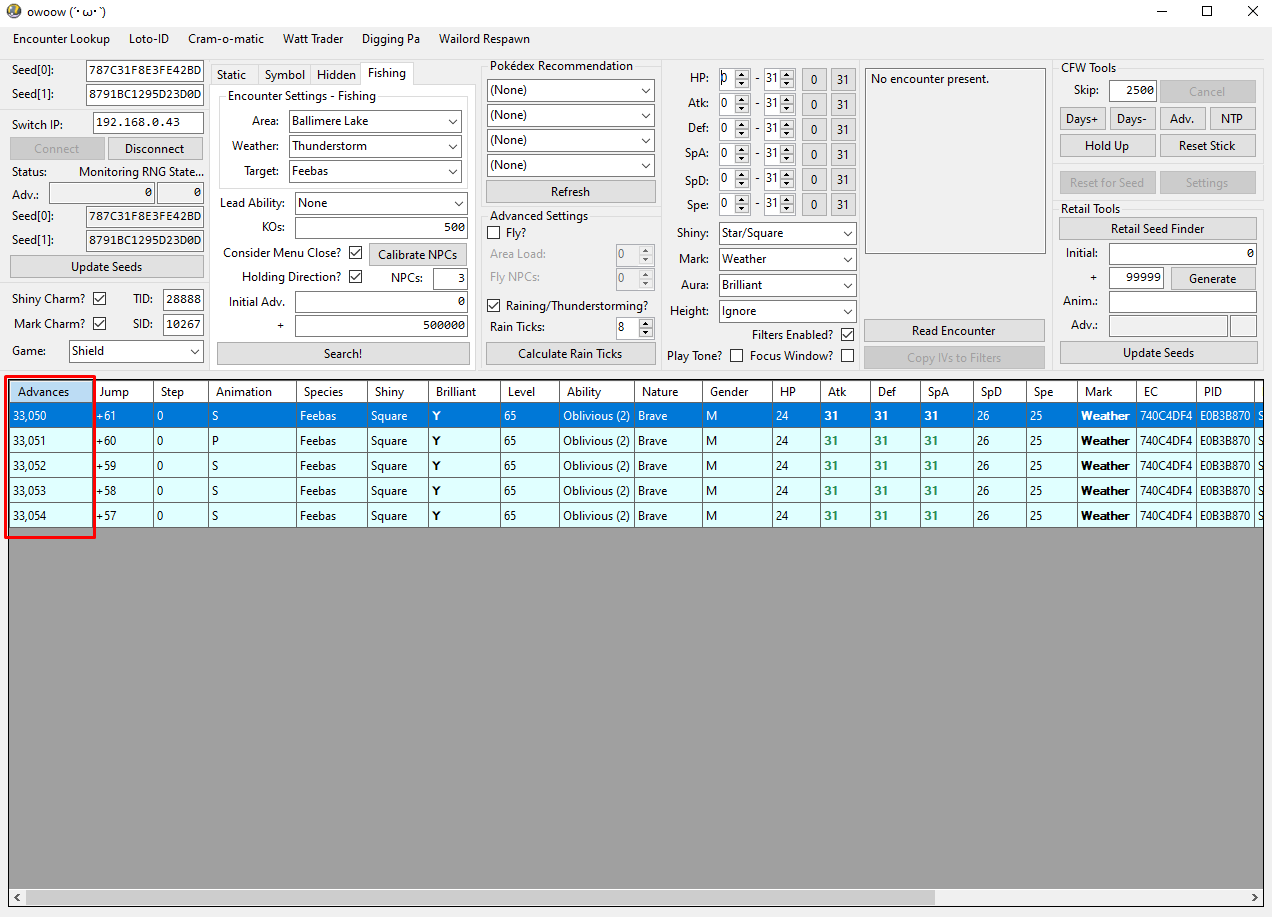Click the horizontal scrollbar left arrow
Image resolution: width=1272 pixels, height=917 pixels.
pyautogui.click(x=17, y=898)
